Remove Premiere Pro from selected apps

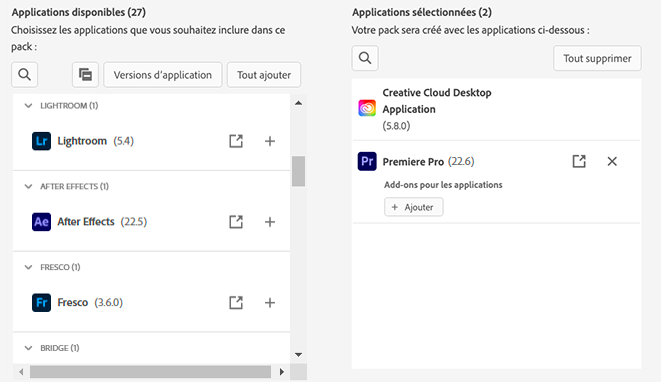click(612, 161)
